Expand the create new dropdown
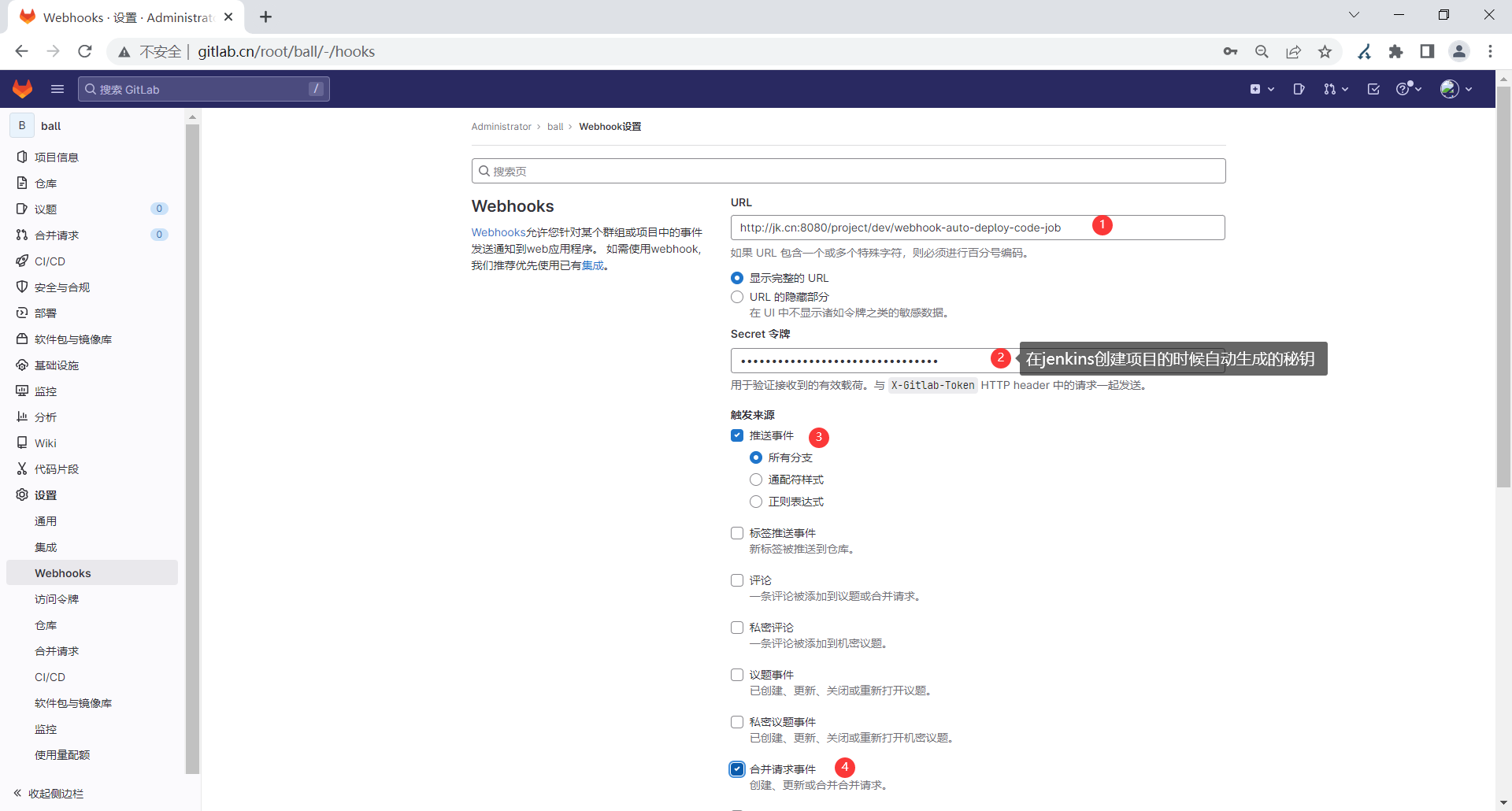Viewport: 1512px width, 811px height. coord(1262,89)
